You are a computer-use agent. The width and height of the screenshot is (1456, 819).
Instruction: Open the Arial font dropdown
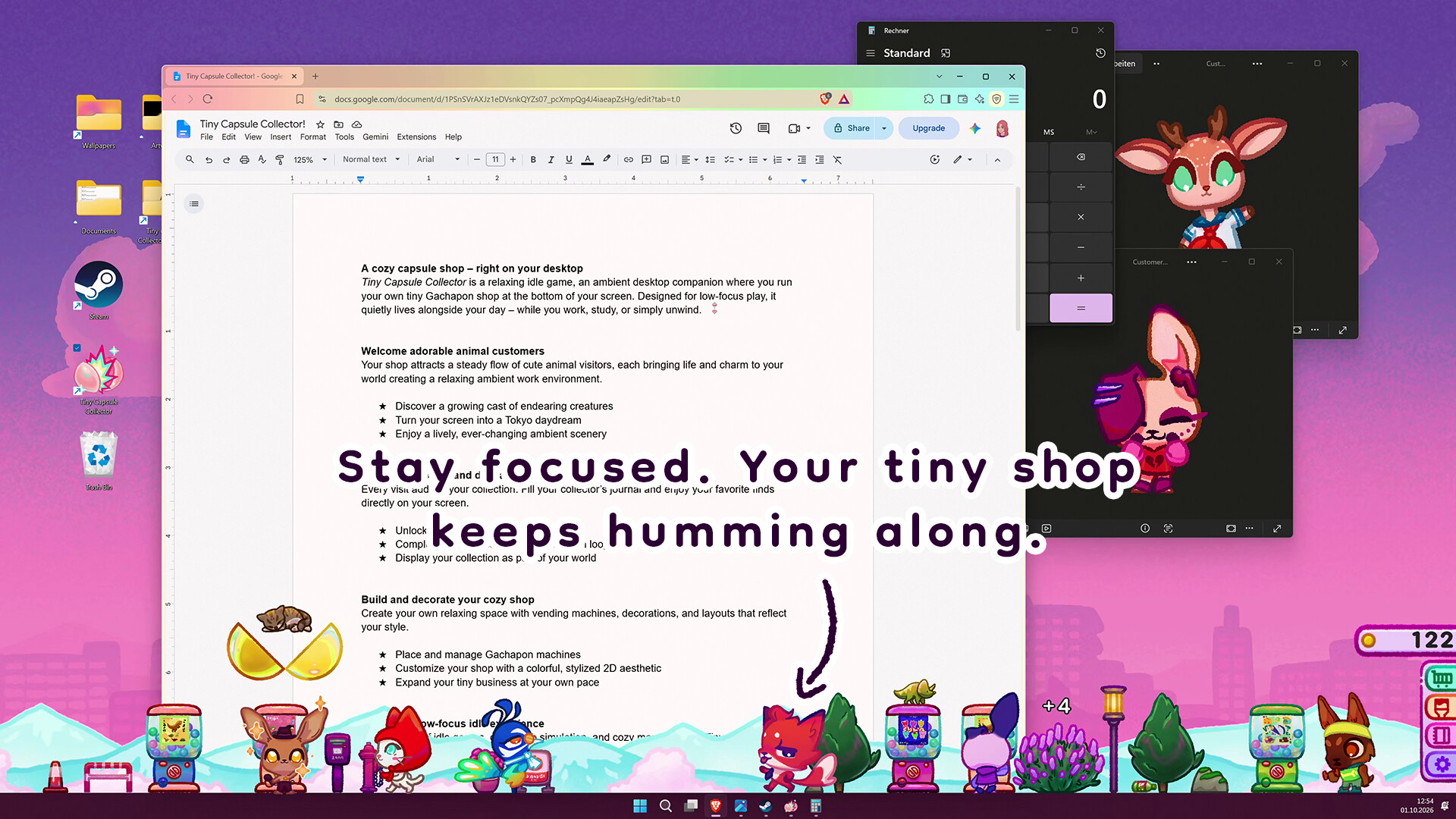tap(438, 159)
